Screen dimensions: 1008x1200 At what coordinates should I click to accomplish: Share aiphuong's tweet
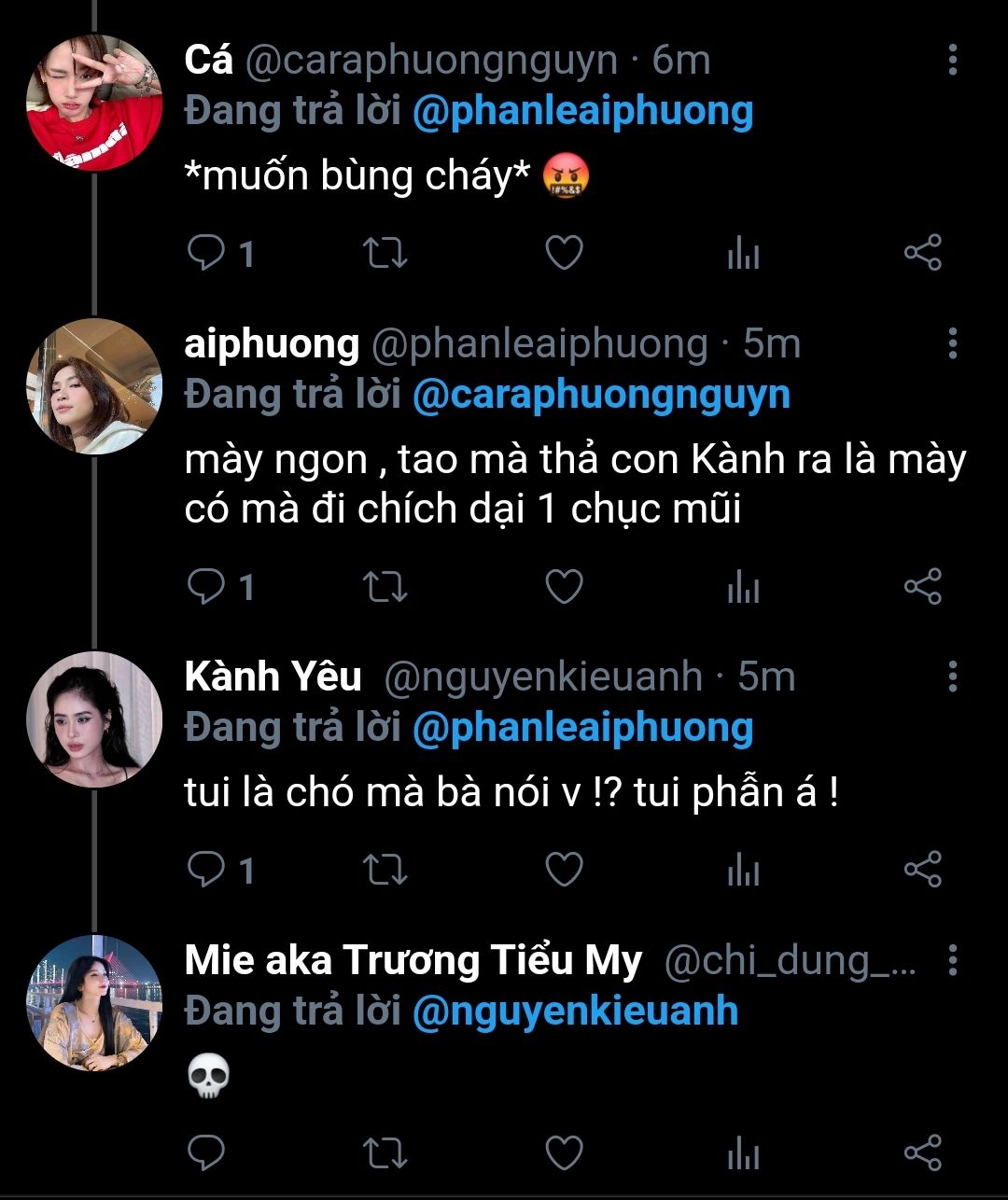[x=922, y=587]
